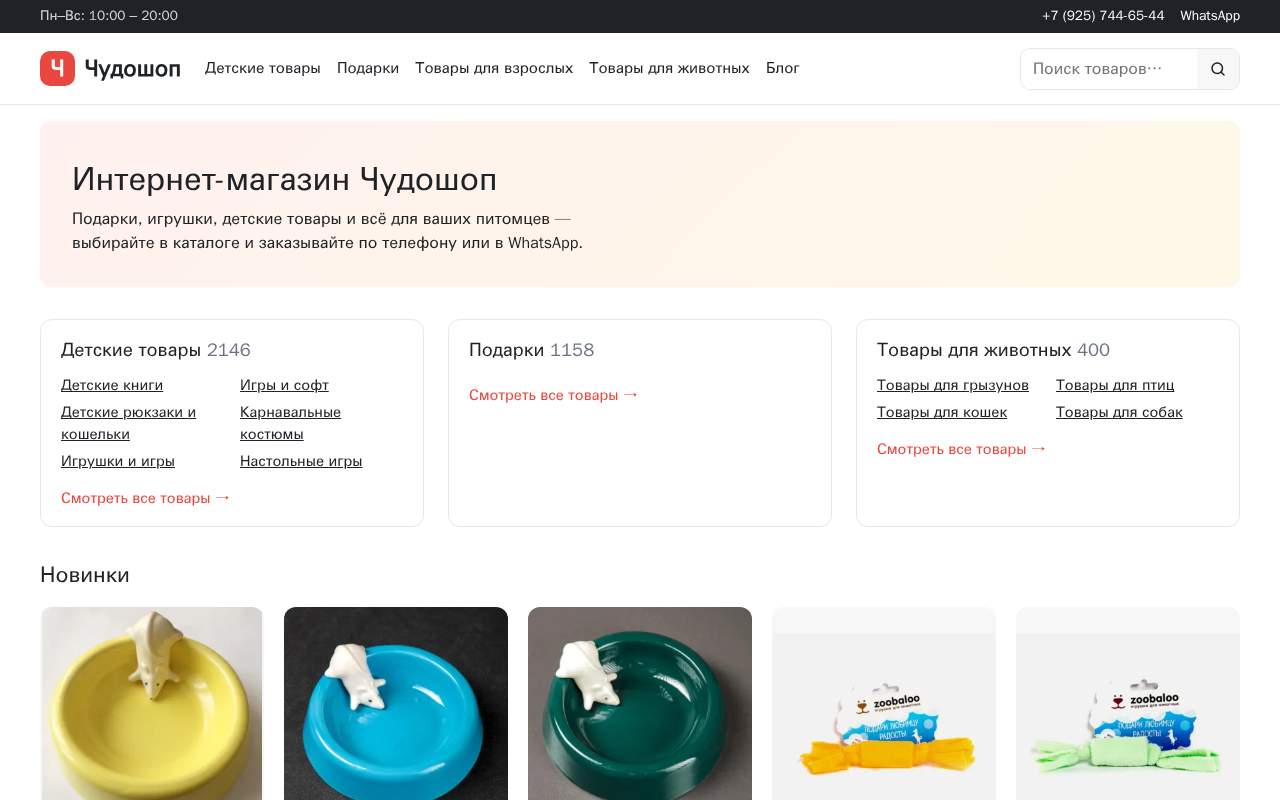Open the yellow bowl product thumbnail
Viewport: 1280px width, 800px height.
click(152, 704)
